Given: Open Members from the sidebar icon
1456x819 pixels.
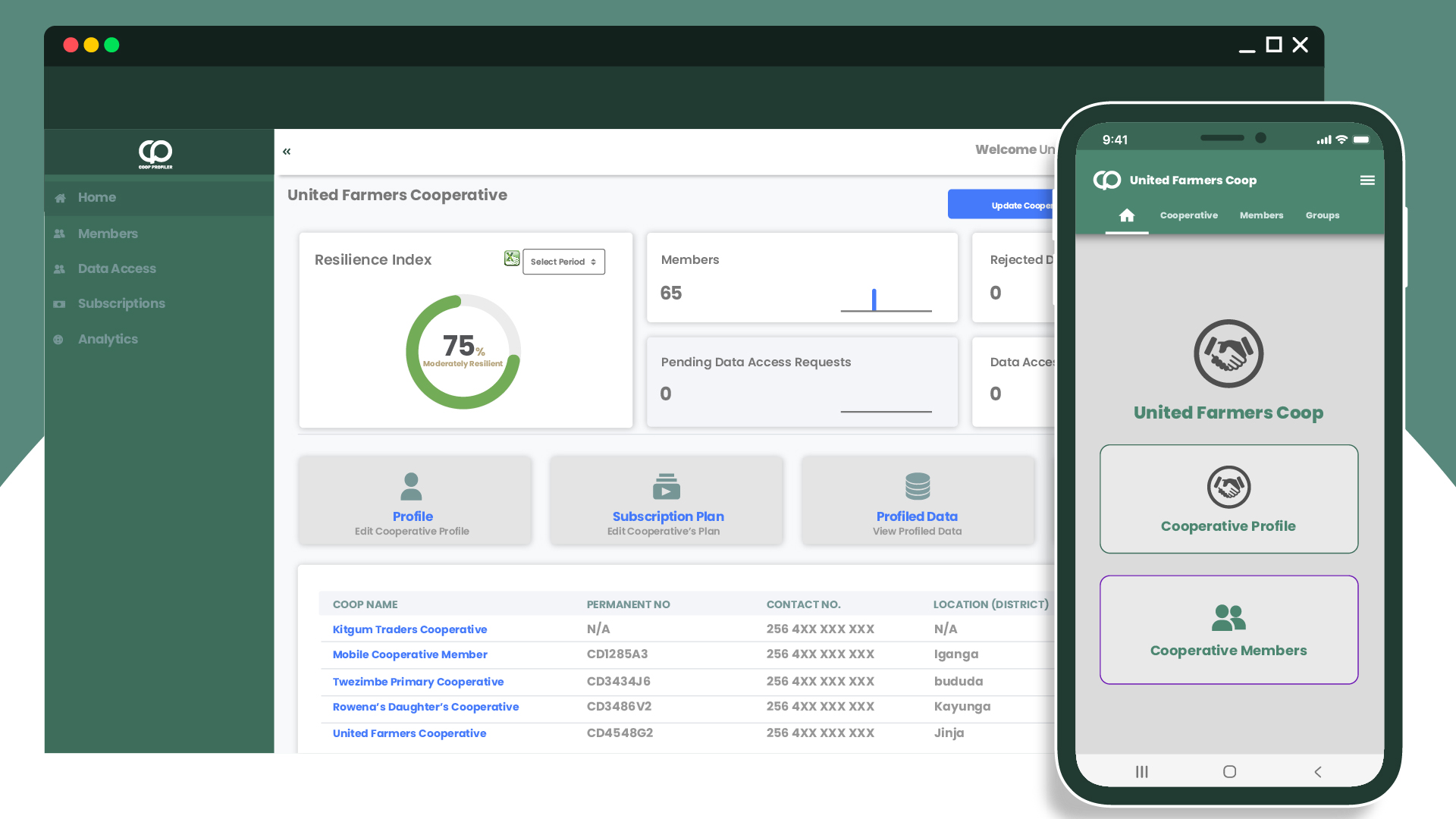Looking at the screenshot, I should point(60,234).
